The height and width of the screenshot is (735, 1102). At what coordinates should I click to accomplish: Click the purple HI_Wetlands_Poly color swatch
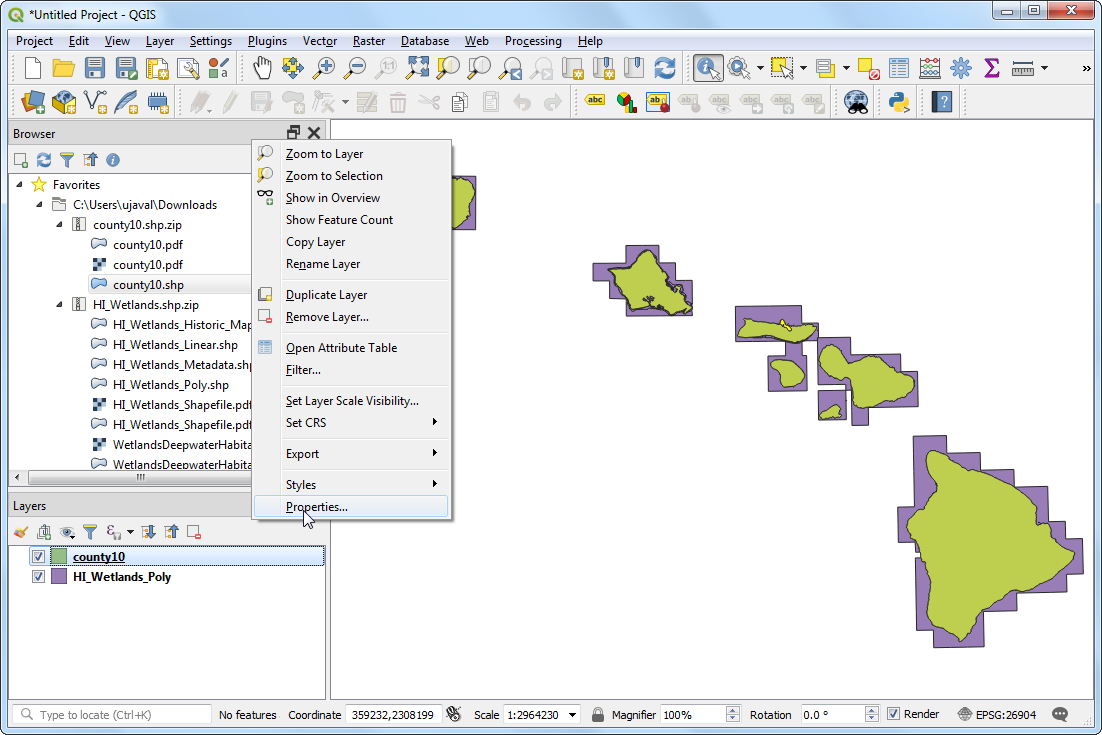coord(59,577)
